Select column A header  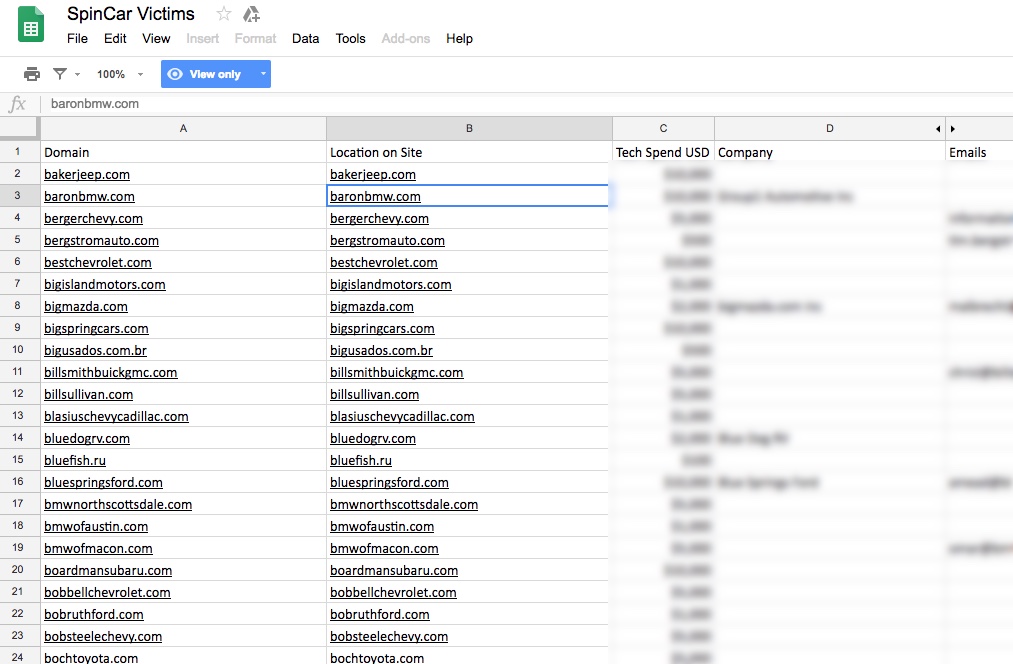(183, 129)
